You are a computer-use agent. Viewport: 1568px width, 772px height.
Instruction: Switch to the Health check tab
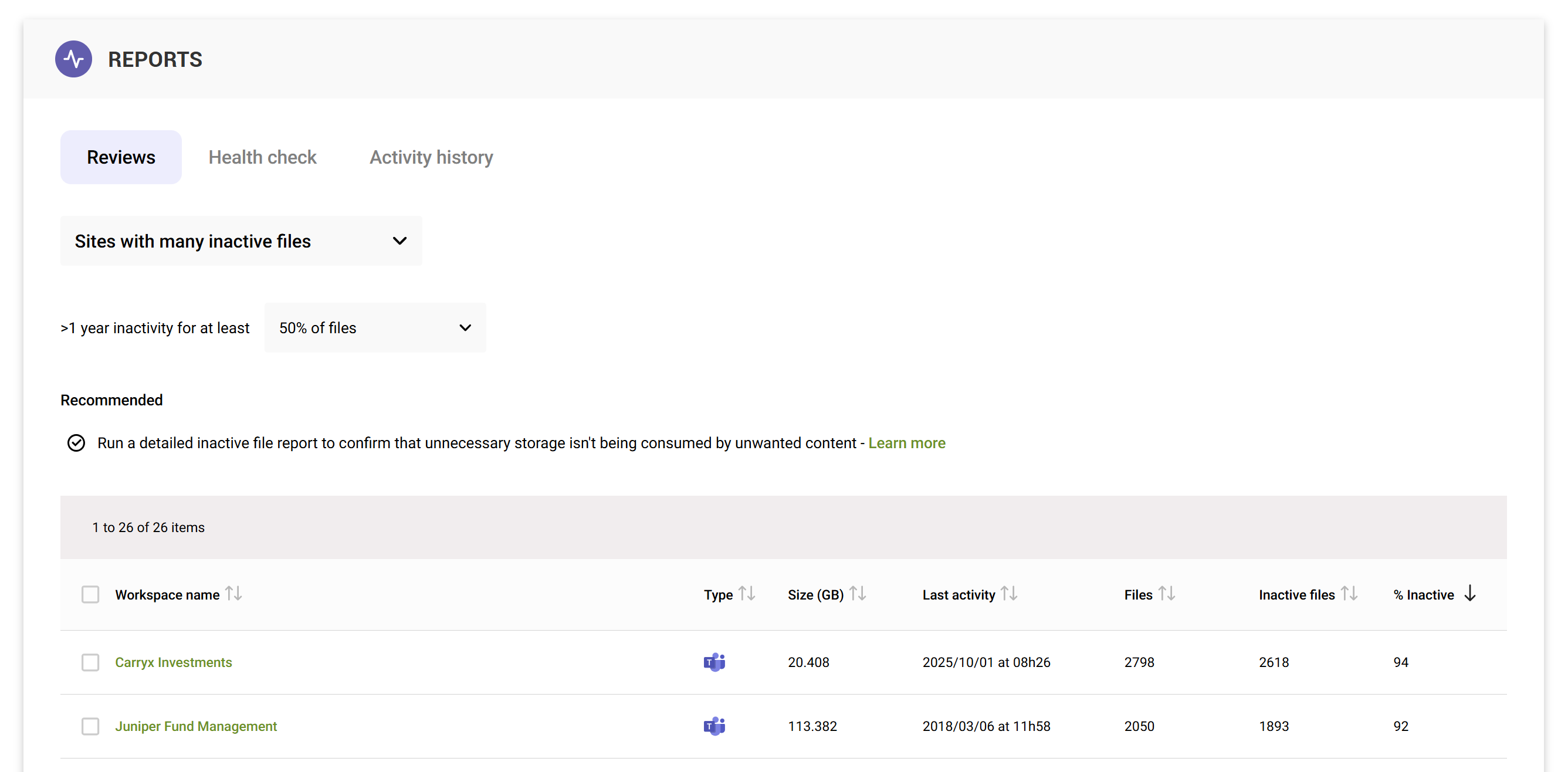pyautogui.click(x=262, y=157)
